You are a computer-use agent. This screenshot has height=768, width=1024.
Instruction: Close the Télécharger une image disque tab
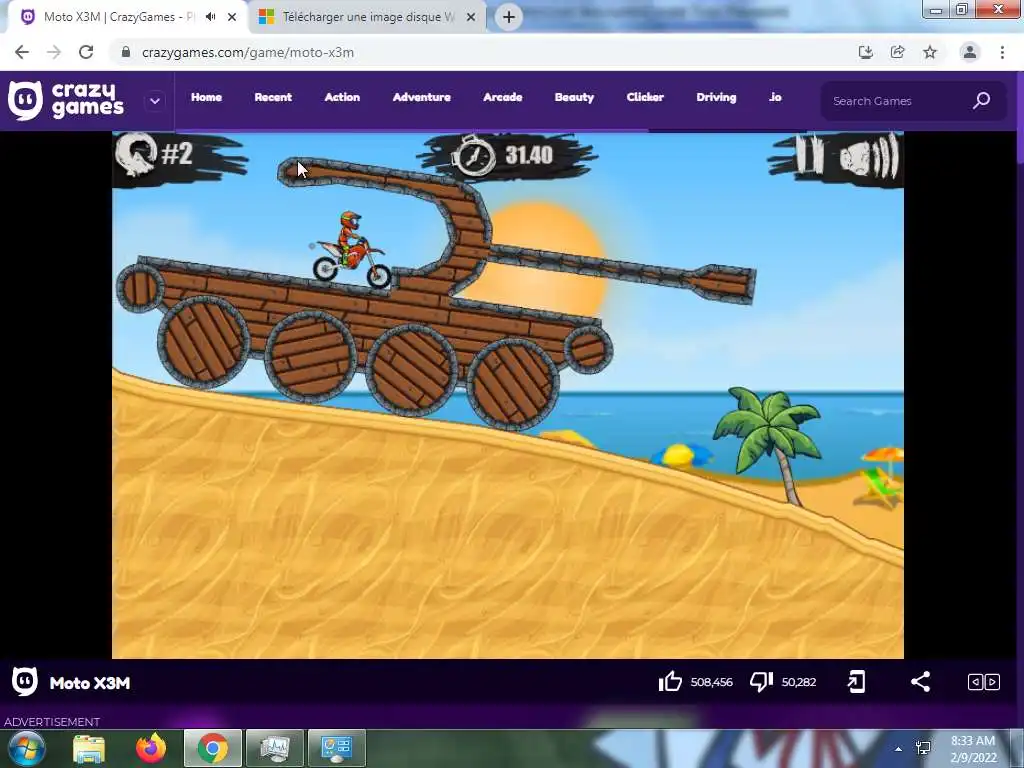(471, 18)
